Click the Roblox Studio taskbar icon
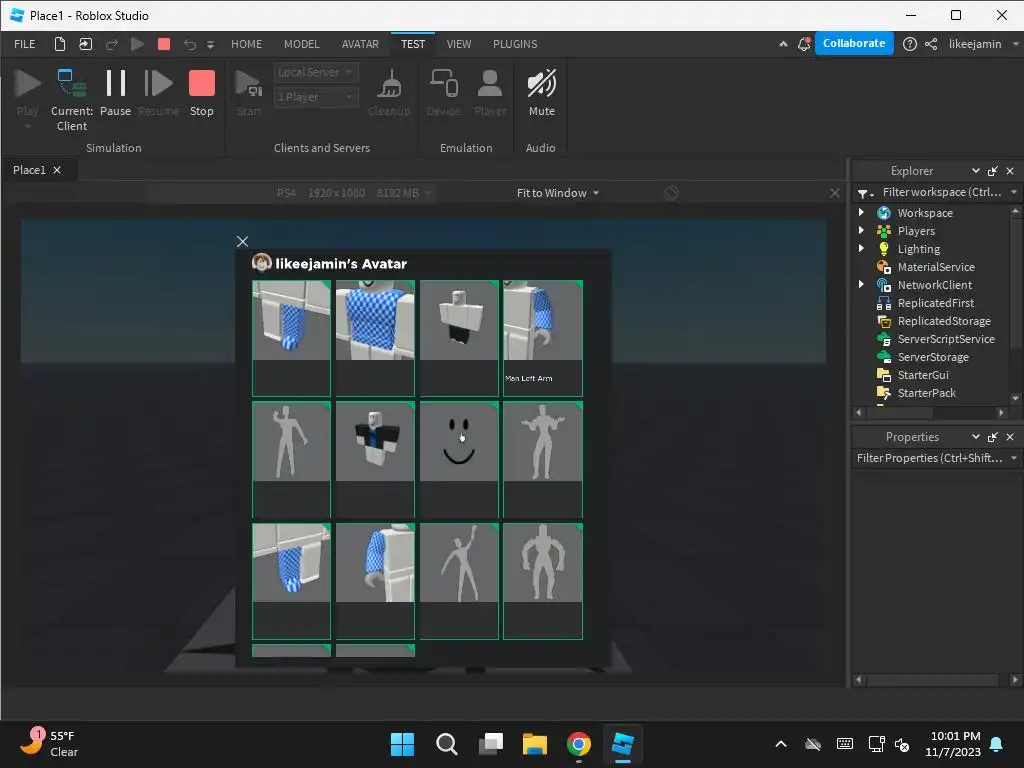The image size is (1024, 768). point(622,744)
